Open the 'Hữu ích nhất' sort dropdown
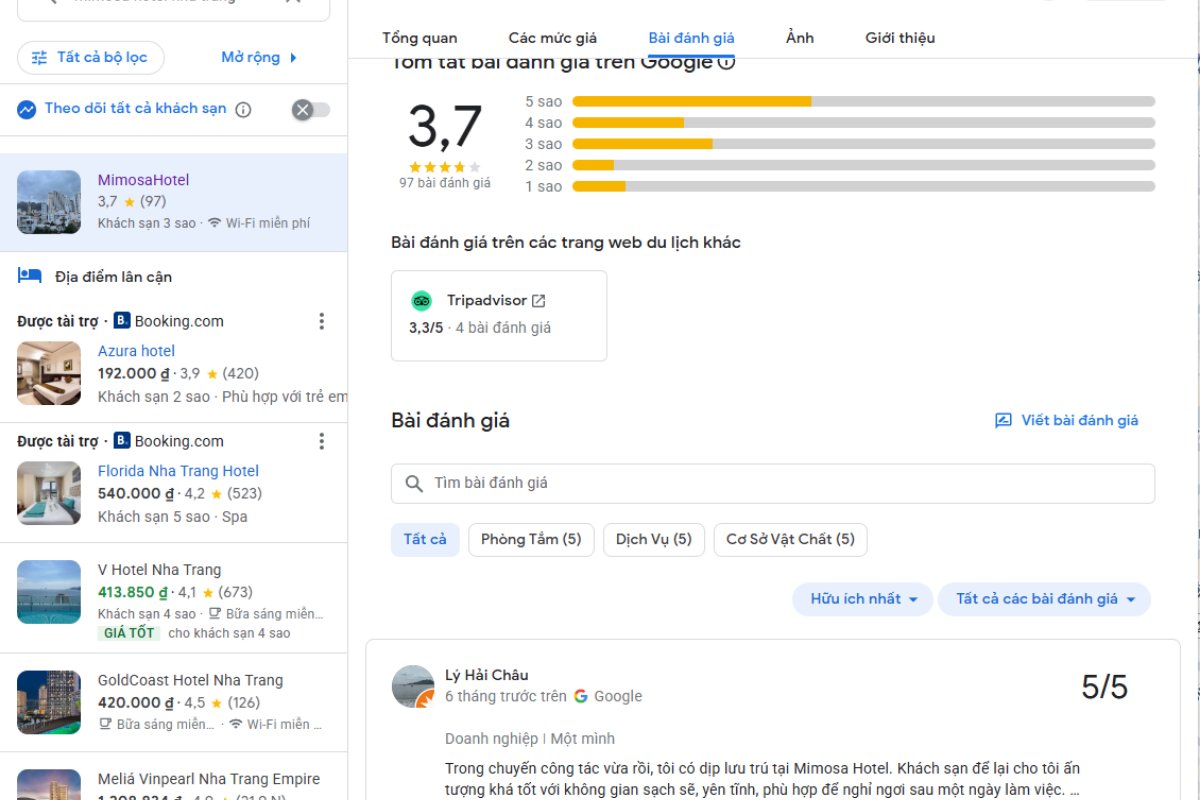The height and width of the screenshot is (800, 1200). [x=862, y=599]
